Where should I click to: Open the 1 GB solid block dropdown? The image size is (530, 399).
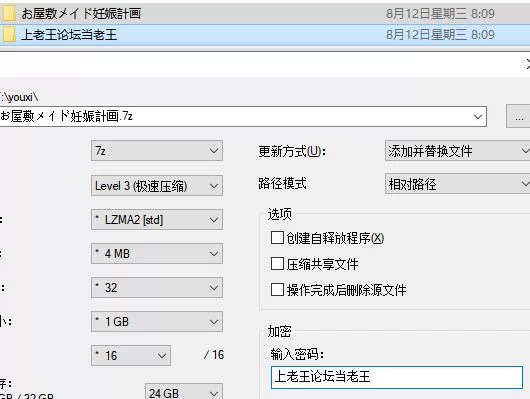(157, 322)
